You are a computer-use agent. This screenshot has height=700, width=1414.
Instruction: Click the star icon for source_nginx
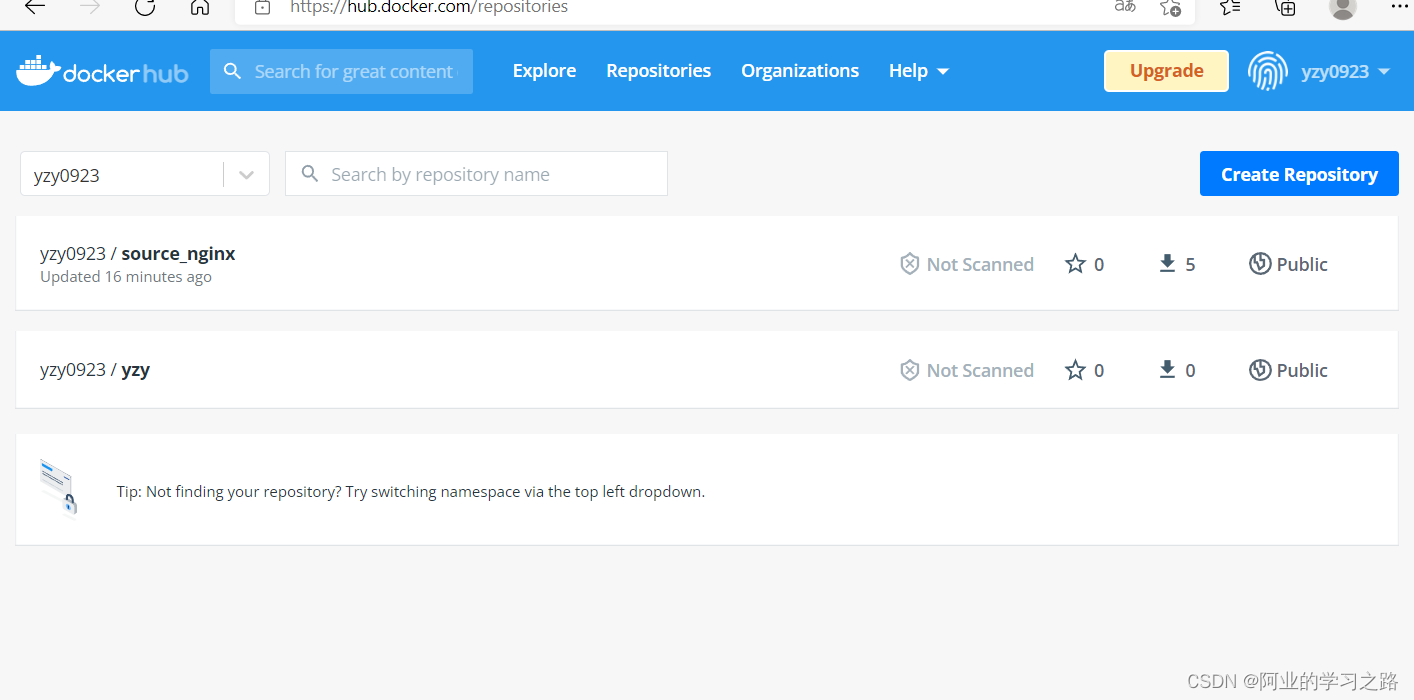[x=1075, y=264]
